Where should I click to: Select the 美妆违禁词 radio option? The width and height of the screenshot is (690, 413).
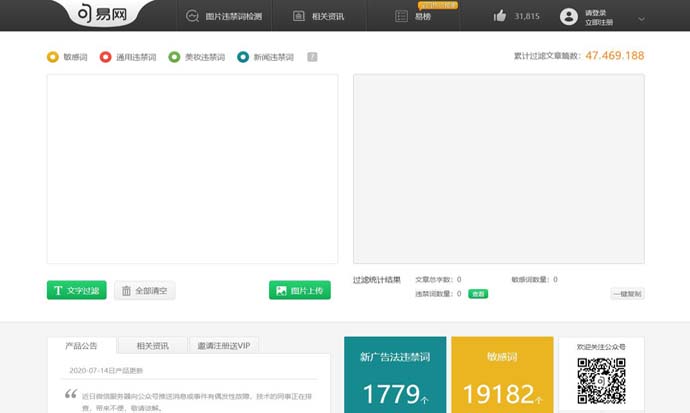point(174,57)
